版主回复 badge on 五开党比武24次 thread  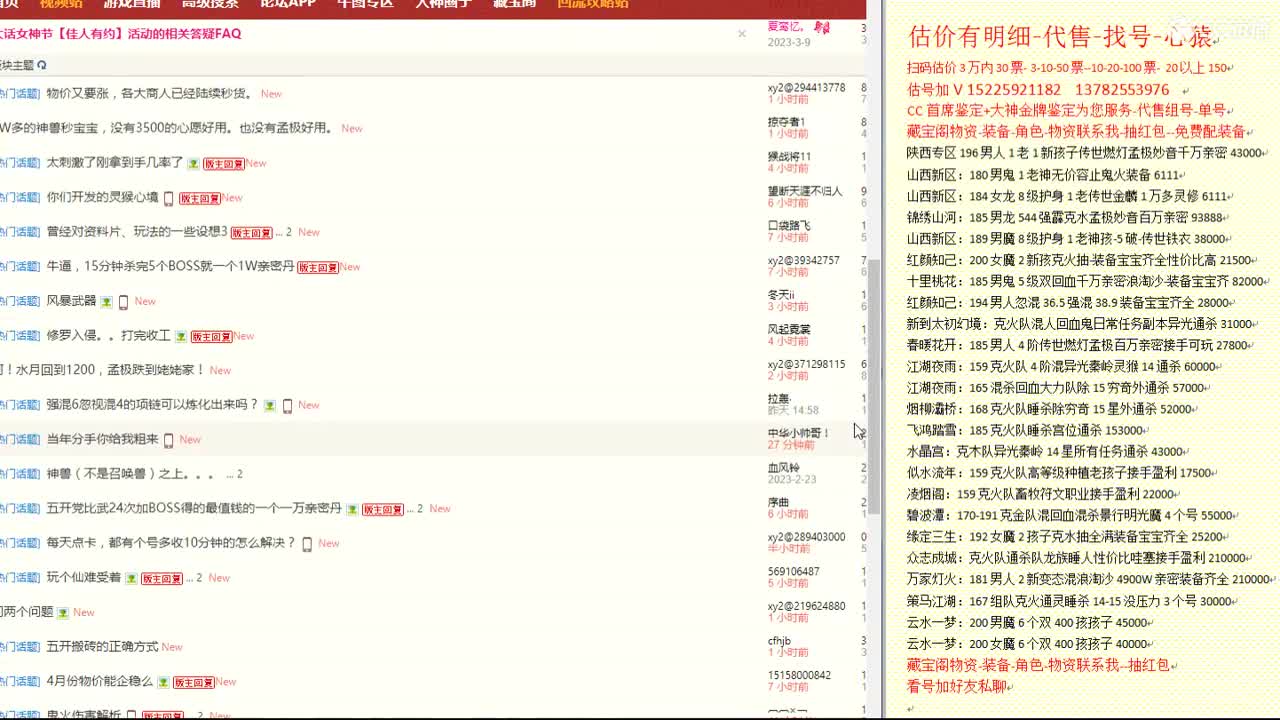383,509
